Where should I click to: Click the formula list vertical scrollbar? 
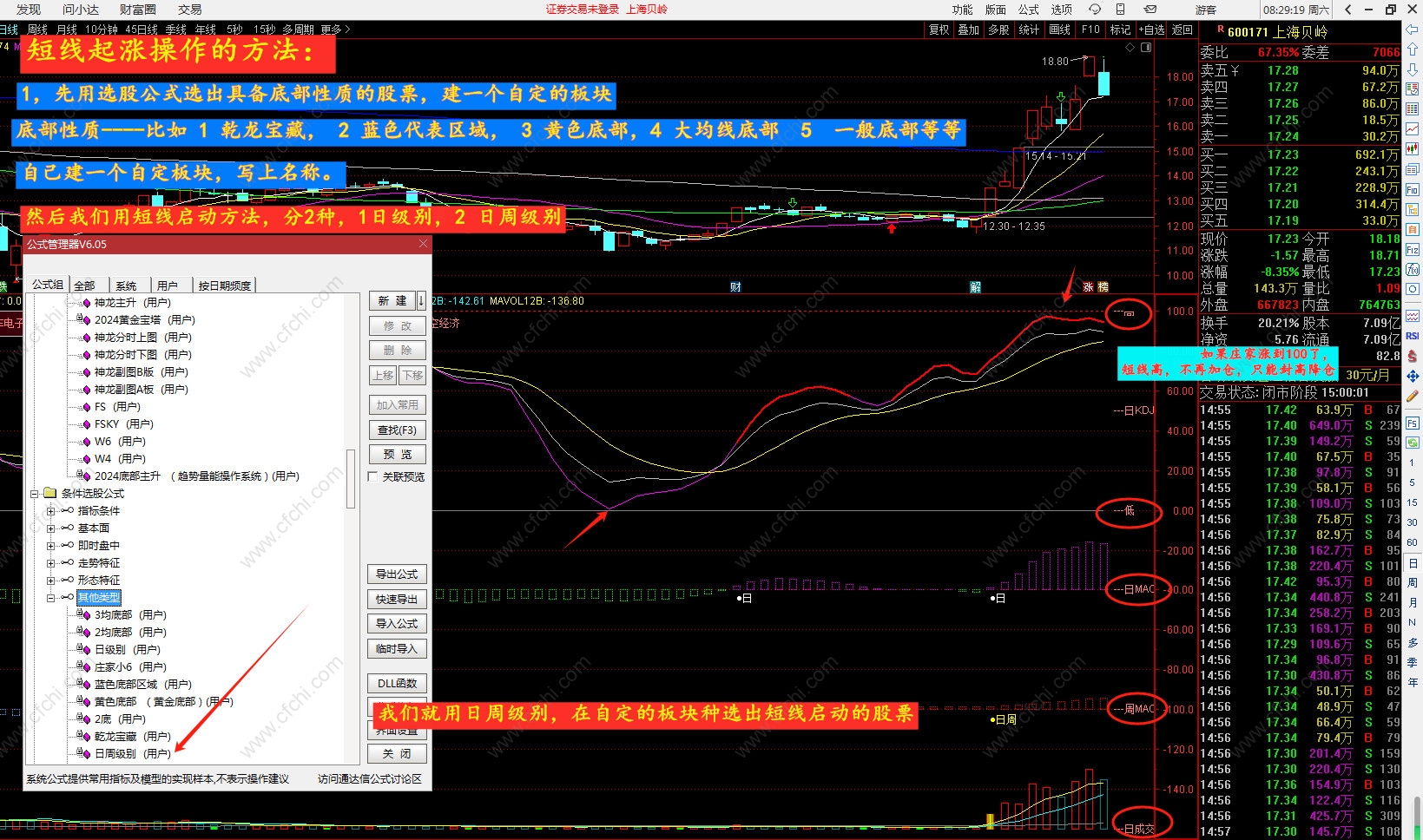351,478
